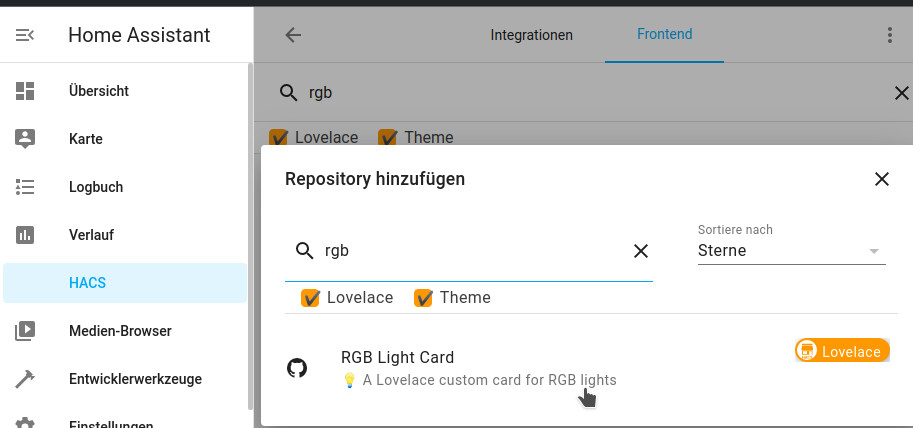Expand sort options using the dropdown arrow
The height and width of the screenshot is (428, 913).
click(x=873, y=251)
